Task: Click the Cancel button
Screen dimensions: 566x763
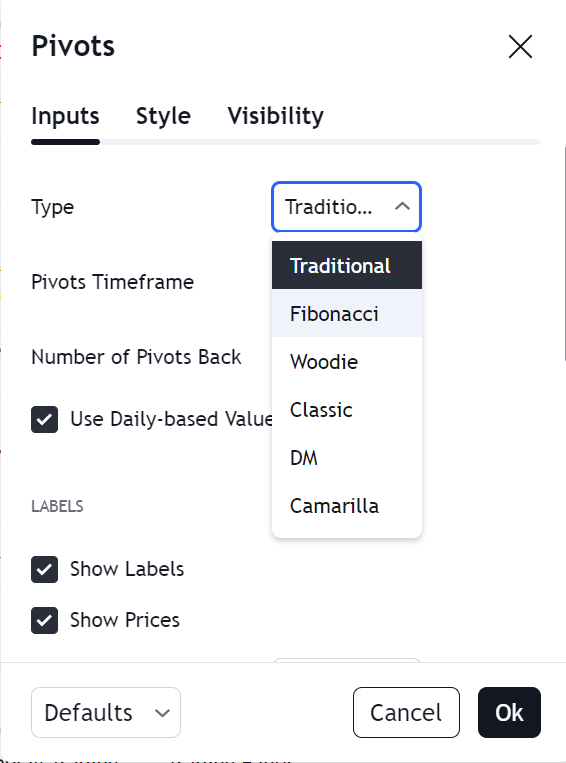Action: (406, 712)
